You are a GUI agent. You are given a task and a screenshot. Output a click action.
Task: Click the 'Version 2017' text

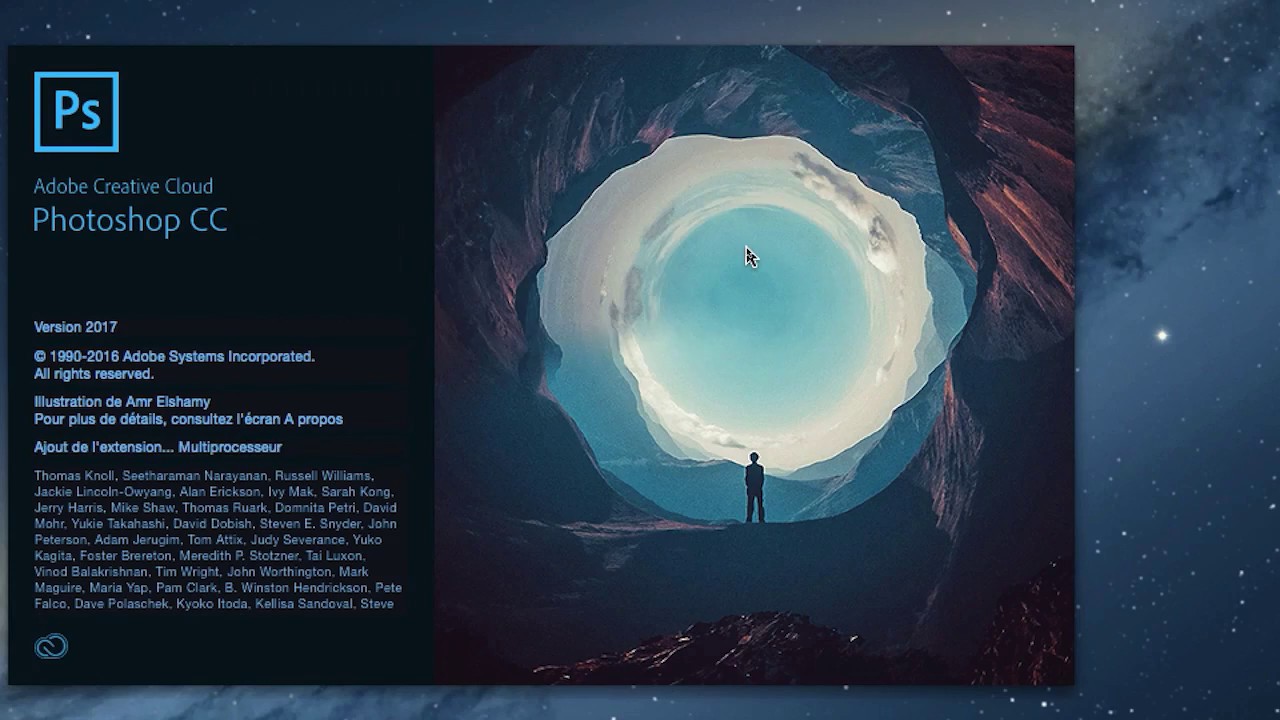click(x=75, y=327)
